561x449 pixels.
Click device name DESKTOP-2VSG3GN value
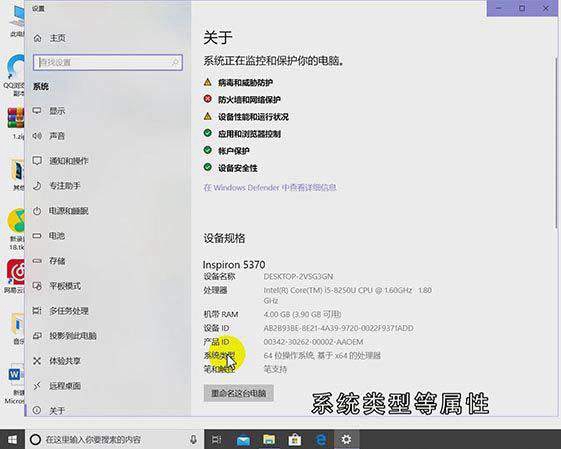(298, 277)
